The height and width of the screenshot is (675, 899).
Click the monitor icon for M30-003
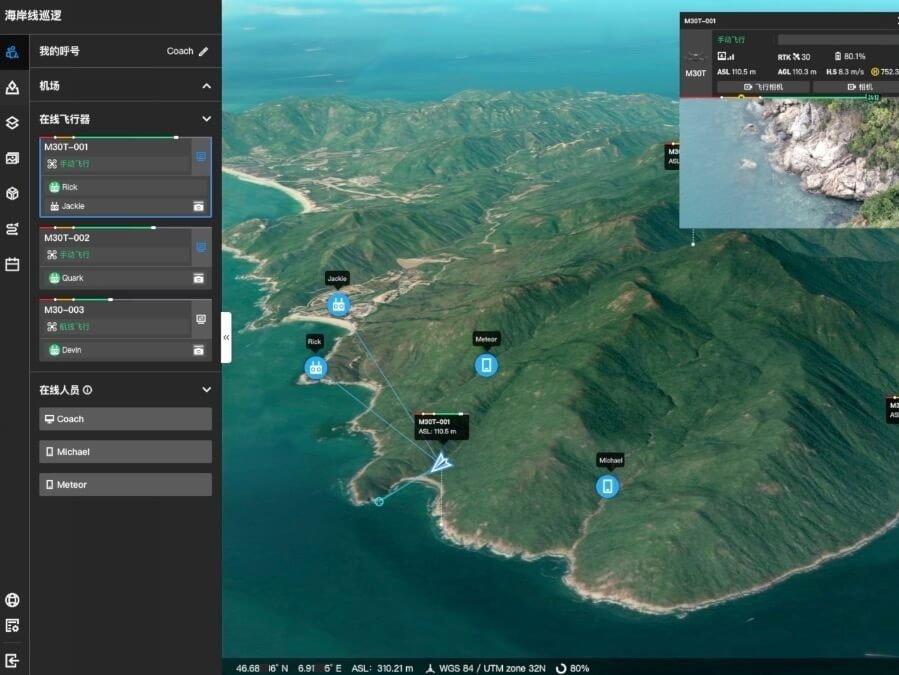[x=201, y=319]
